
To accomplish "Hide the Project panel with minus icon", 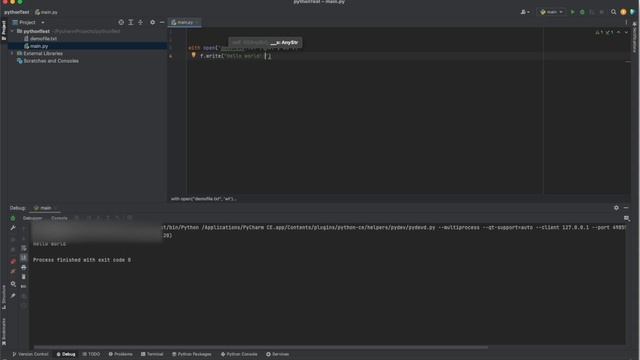I will click(x=162, y=22).
